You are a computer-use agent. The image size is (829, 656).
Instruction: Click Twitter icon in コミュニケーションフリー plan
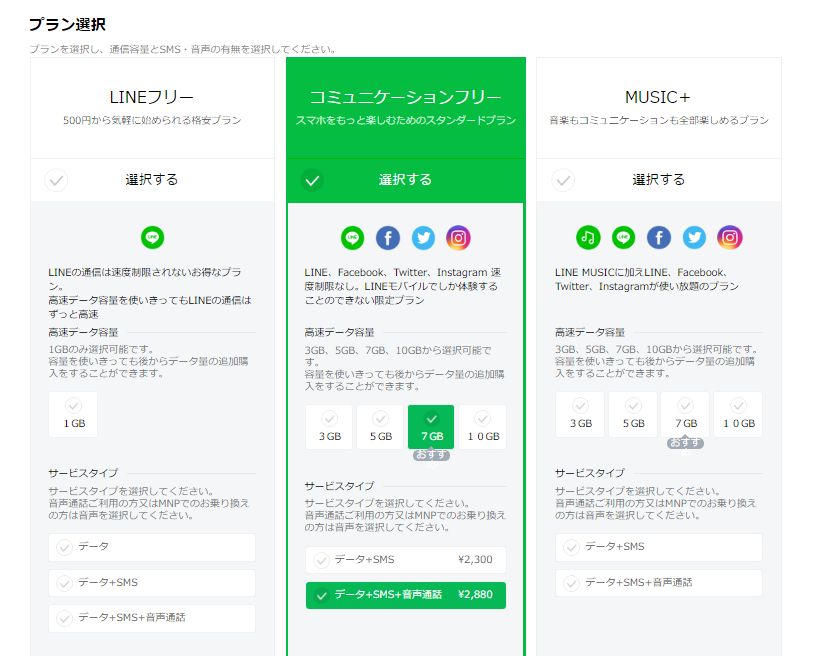(423, 238)
